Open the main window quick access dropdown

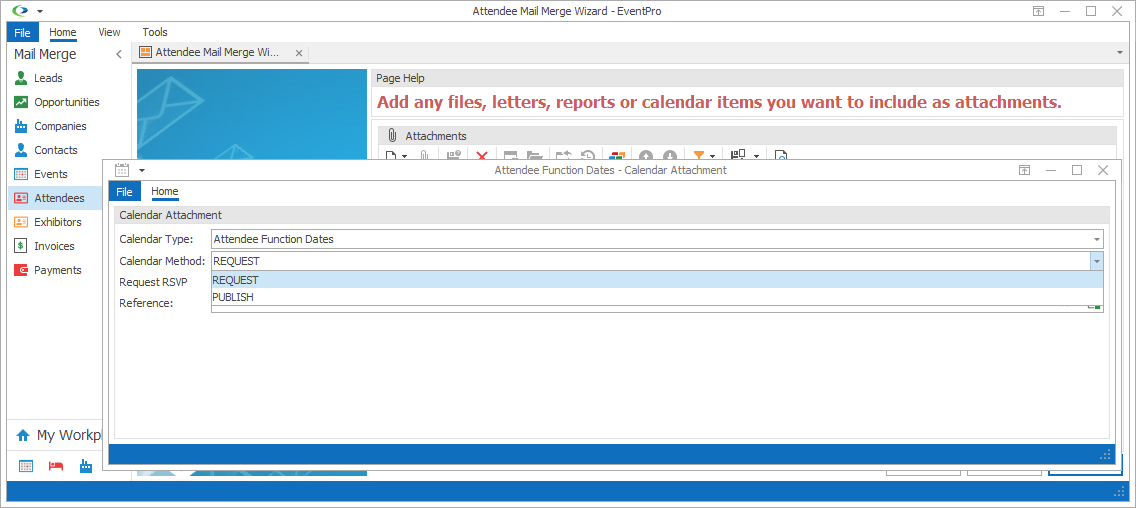tap(40, 11)
